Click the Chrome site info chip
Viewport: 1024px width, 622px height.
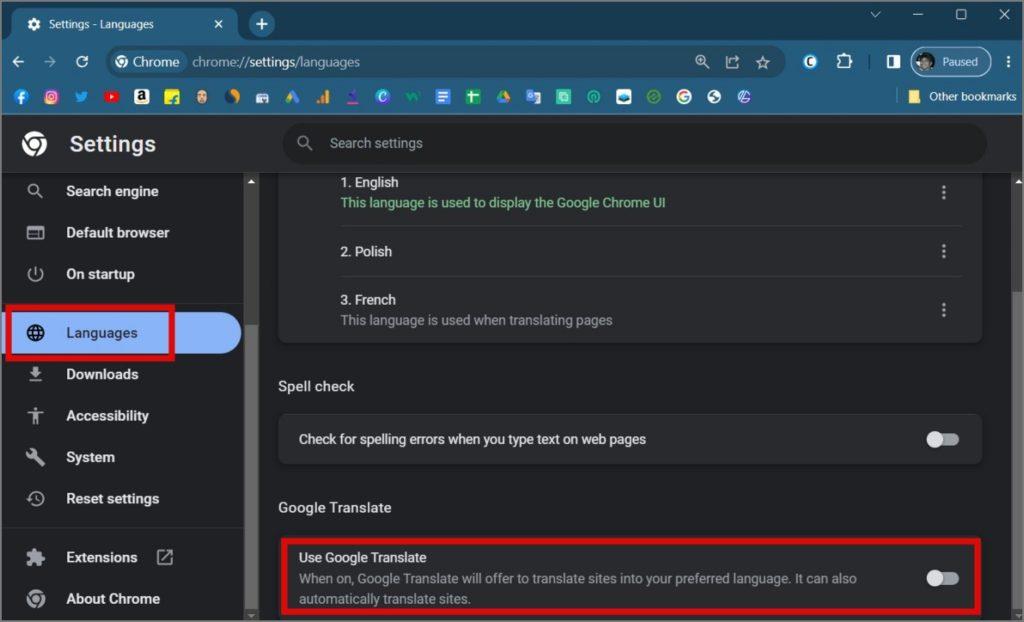point(148,62)
